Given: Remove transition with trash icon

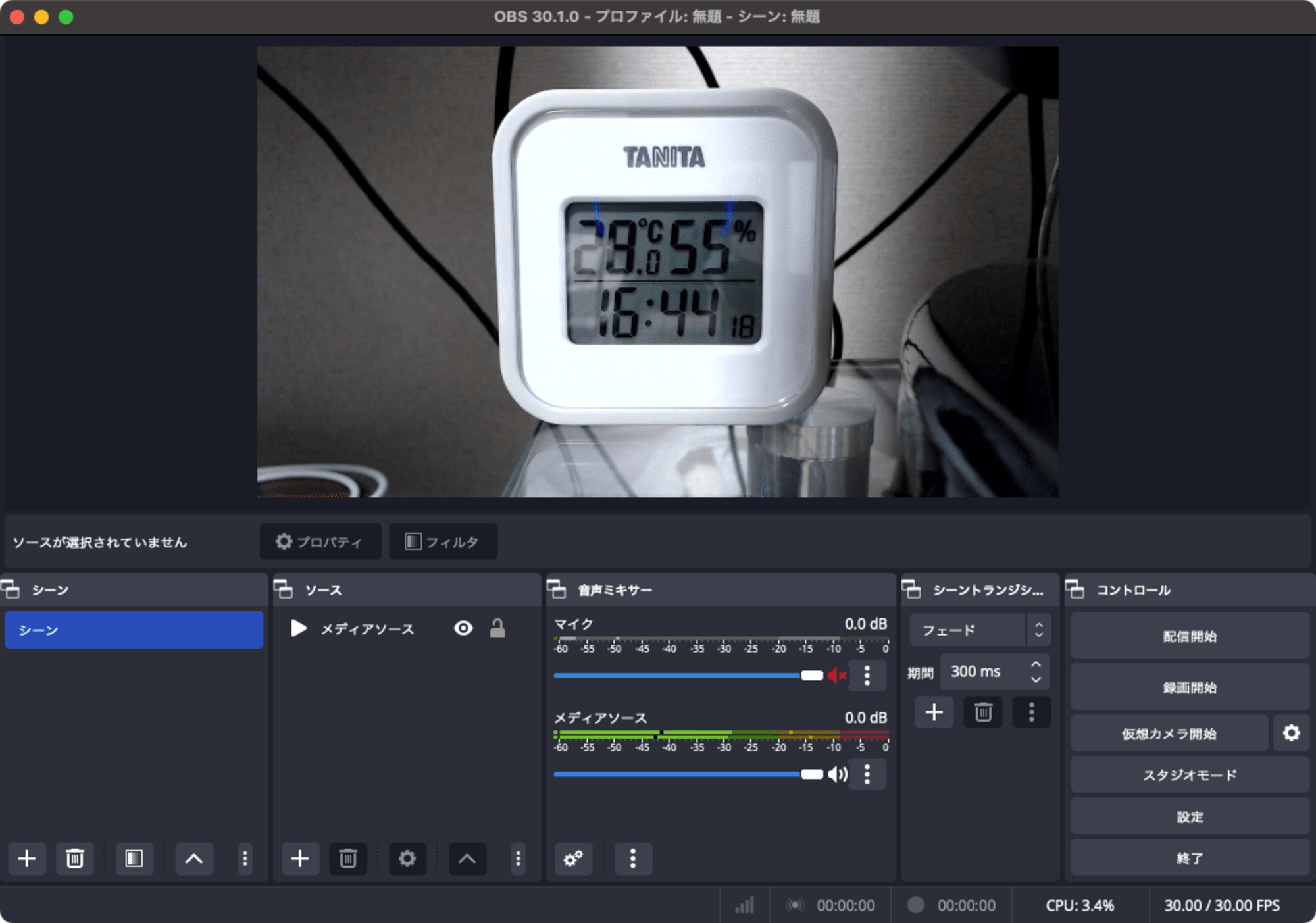Looking at the screenshot, I should (983, 712).
